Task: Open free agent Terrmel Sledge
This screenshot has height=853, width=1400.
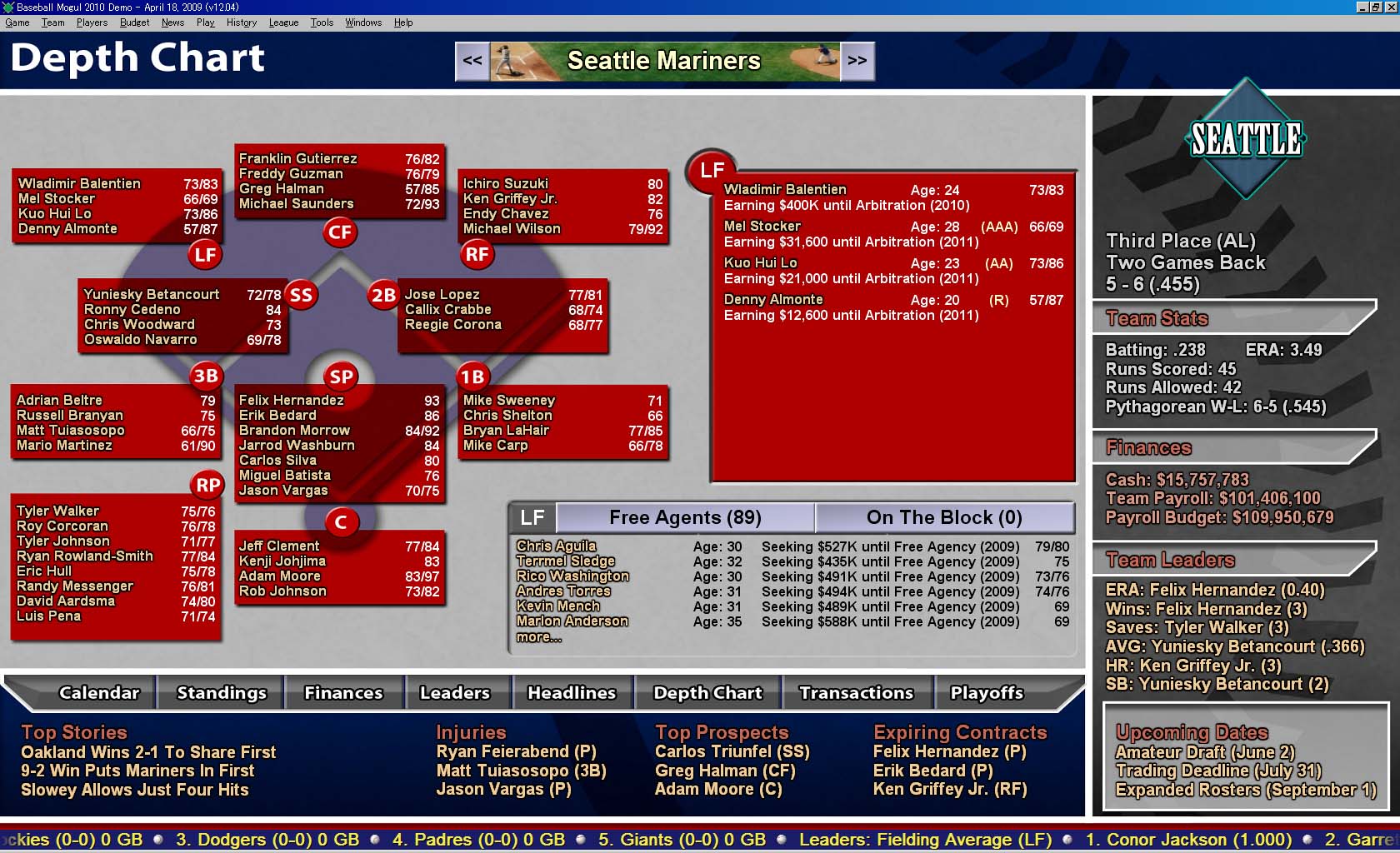Action: tap(566, 561)
